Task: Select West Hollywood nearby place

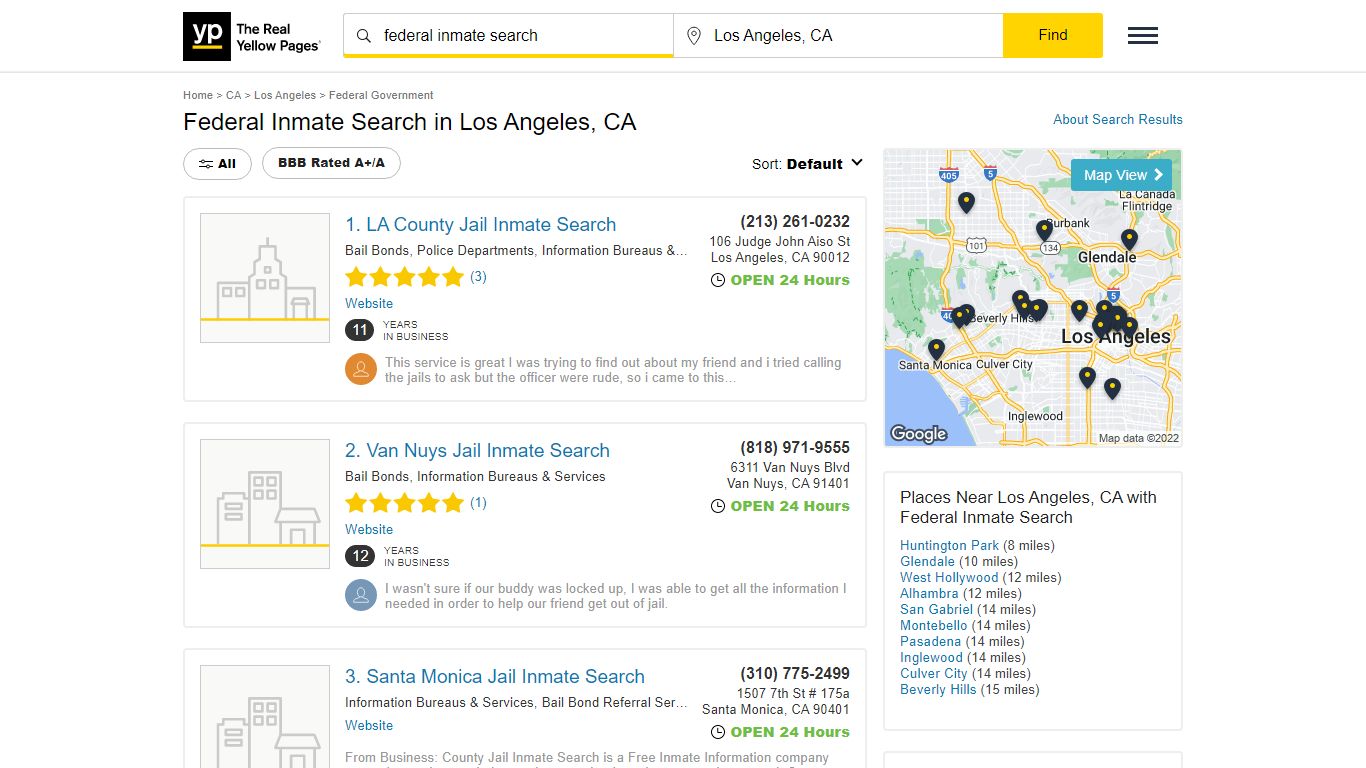Action: click(949, 577)
